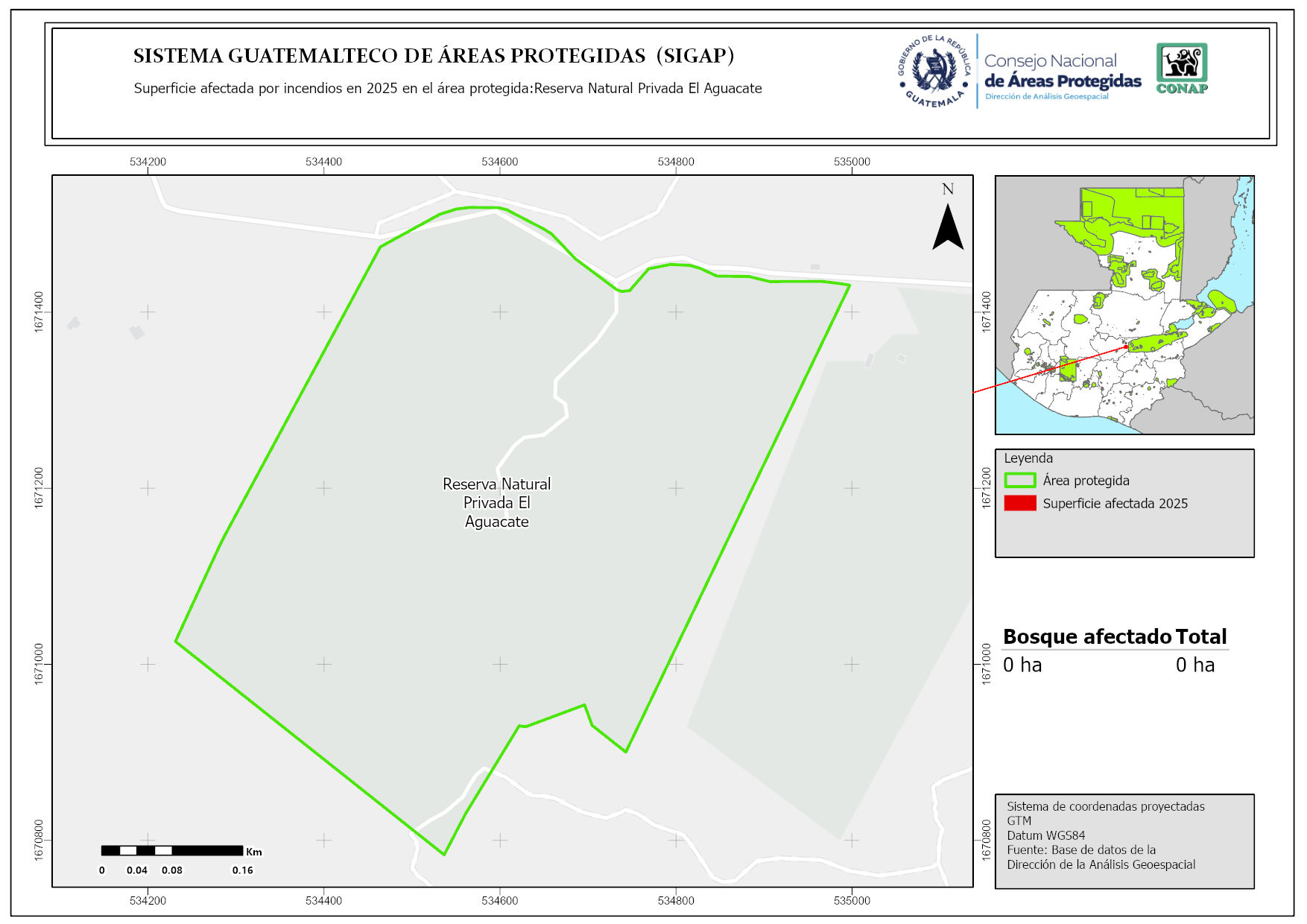Image resolution: width=1307 pixels, height=924 pixels.
Task: Click the Dirección de Análisis Geoespacial tagline
Action: tap(1046, 97)
